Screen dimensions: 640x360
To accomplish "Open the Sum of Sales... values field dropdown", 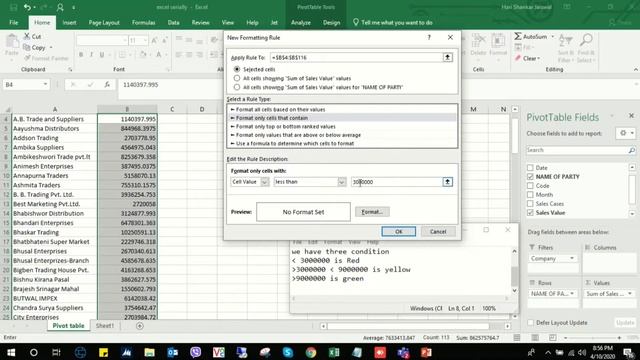I will click(630, 293).
